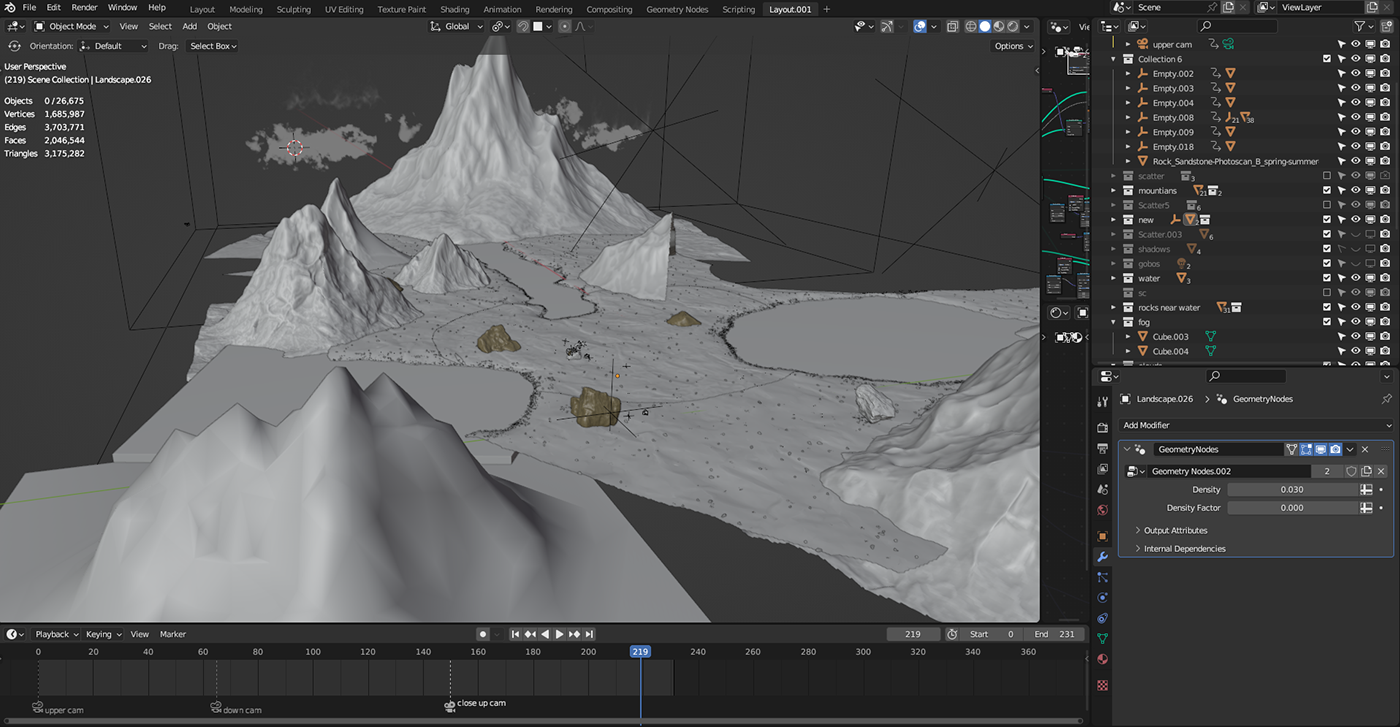This screenshot has height=727, width=1400.
Task: Switch to wireframe viewport shading
Action: point(970,27)
